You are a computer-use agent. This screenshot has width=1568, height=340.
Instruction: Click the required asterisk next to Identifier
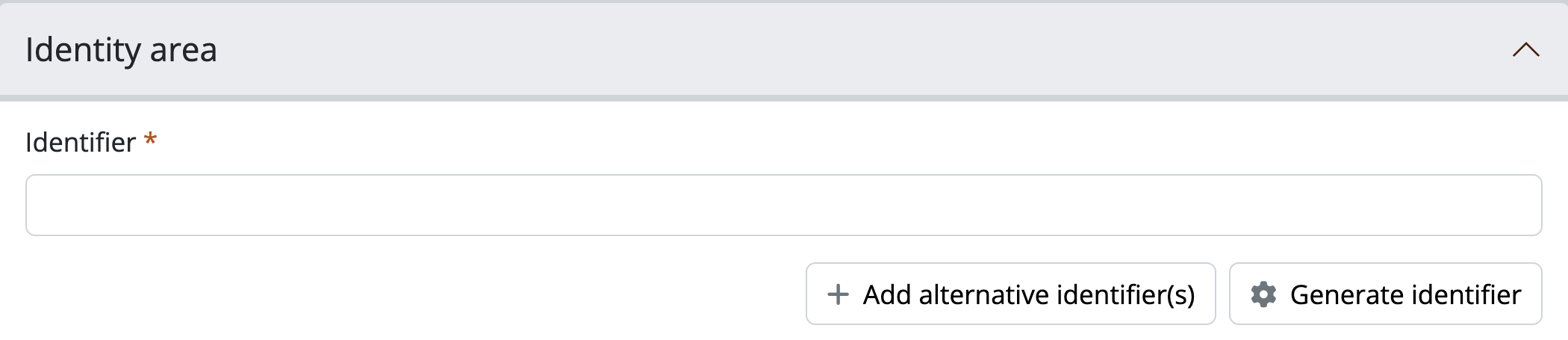(x=151, y=140)
